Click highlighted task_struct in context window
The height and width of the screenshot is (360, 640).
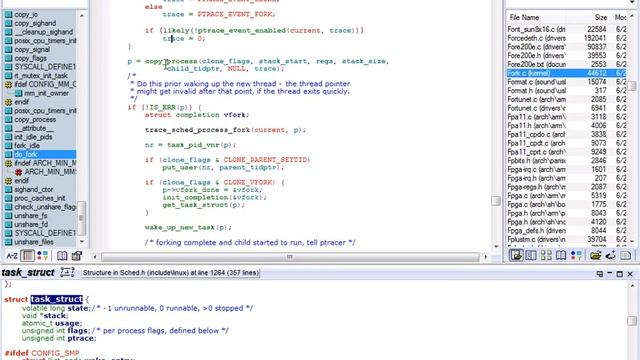tap(56, 299)
